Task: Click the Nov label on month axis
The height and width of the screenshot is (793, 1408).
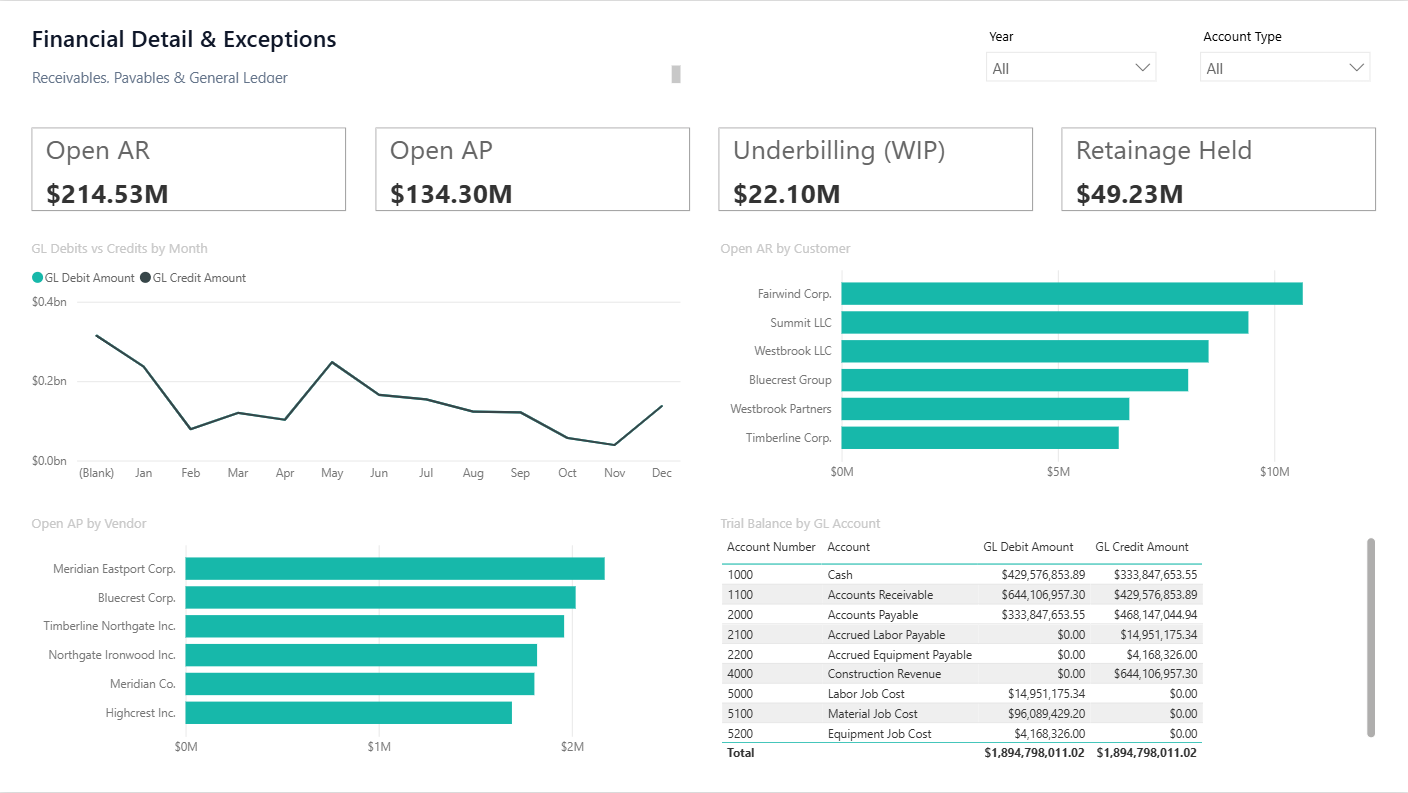Action: [x=615, y=473]
